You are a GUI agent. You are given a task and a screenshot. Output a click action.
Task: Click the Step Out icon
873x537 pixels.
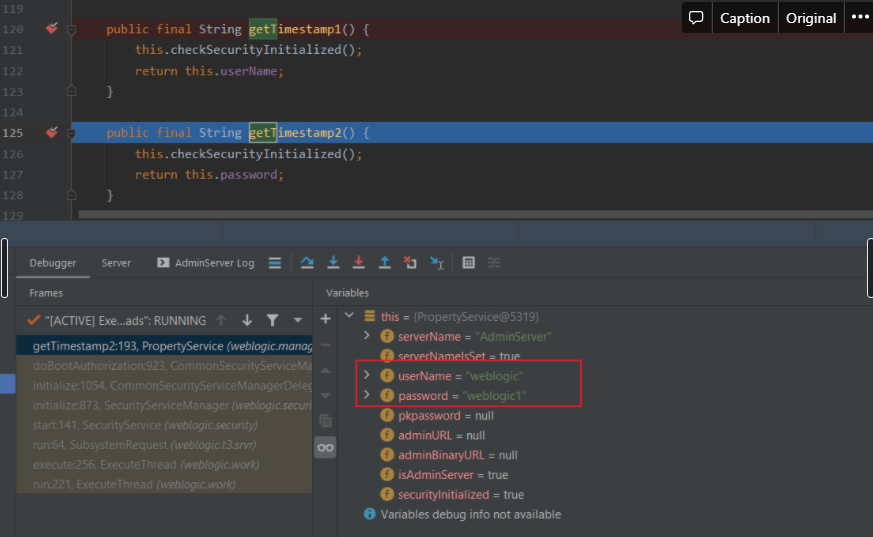coord(385,263)
